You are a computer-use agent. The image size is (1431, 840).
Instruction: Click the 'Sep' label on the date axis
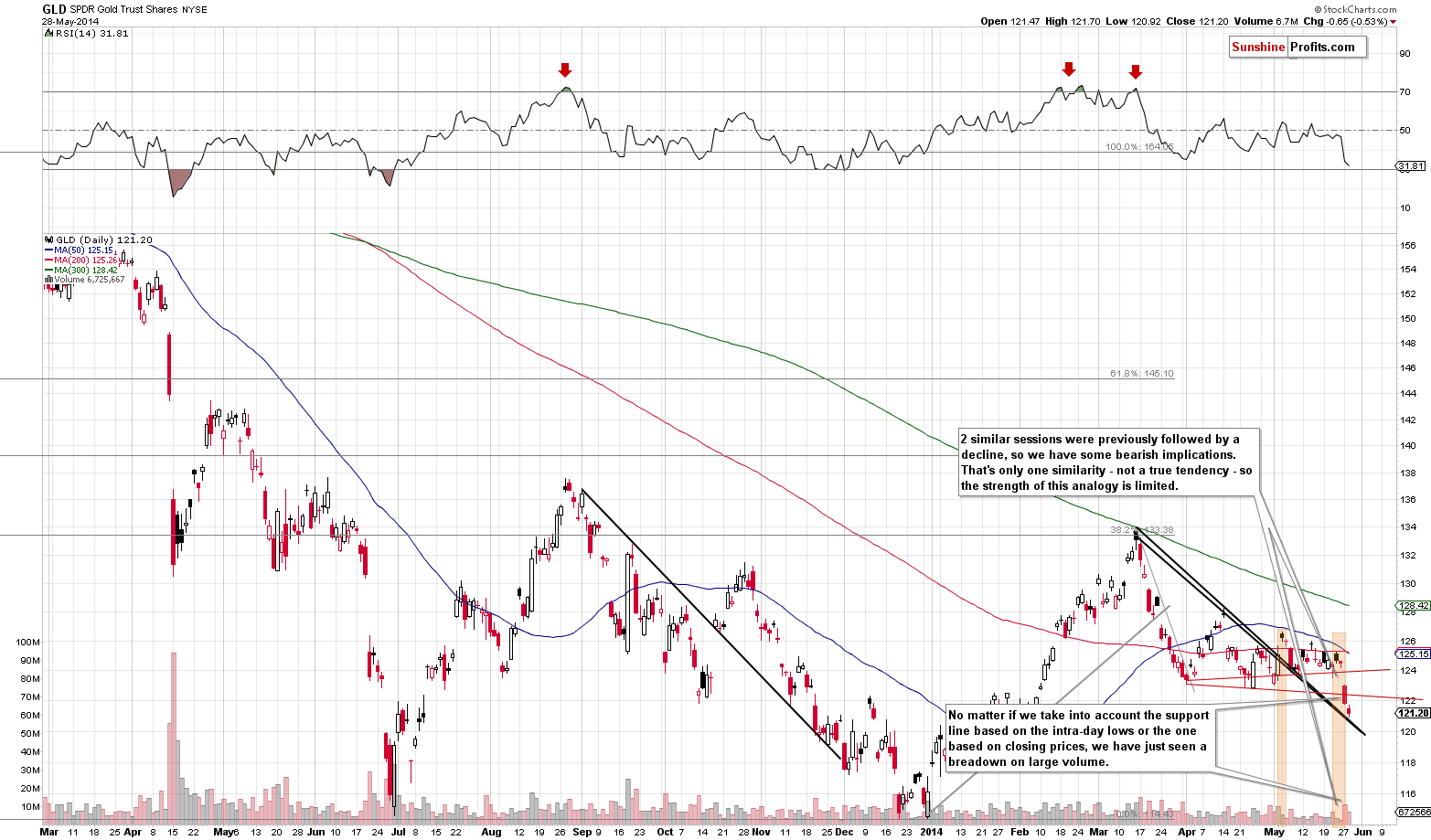[581, 833]
